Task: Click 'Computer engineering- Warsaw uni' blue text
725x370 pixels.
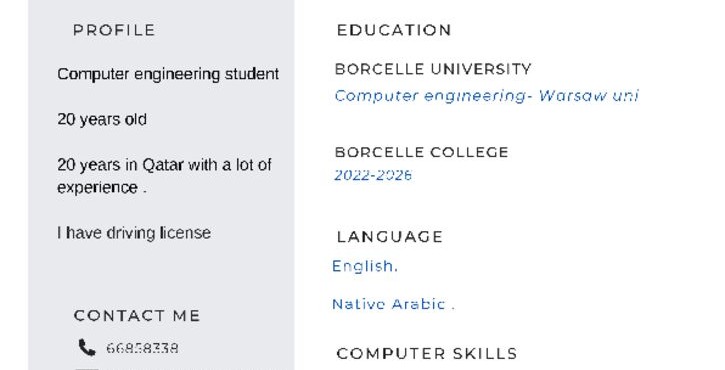Action: pos(486,96)
